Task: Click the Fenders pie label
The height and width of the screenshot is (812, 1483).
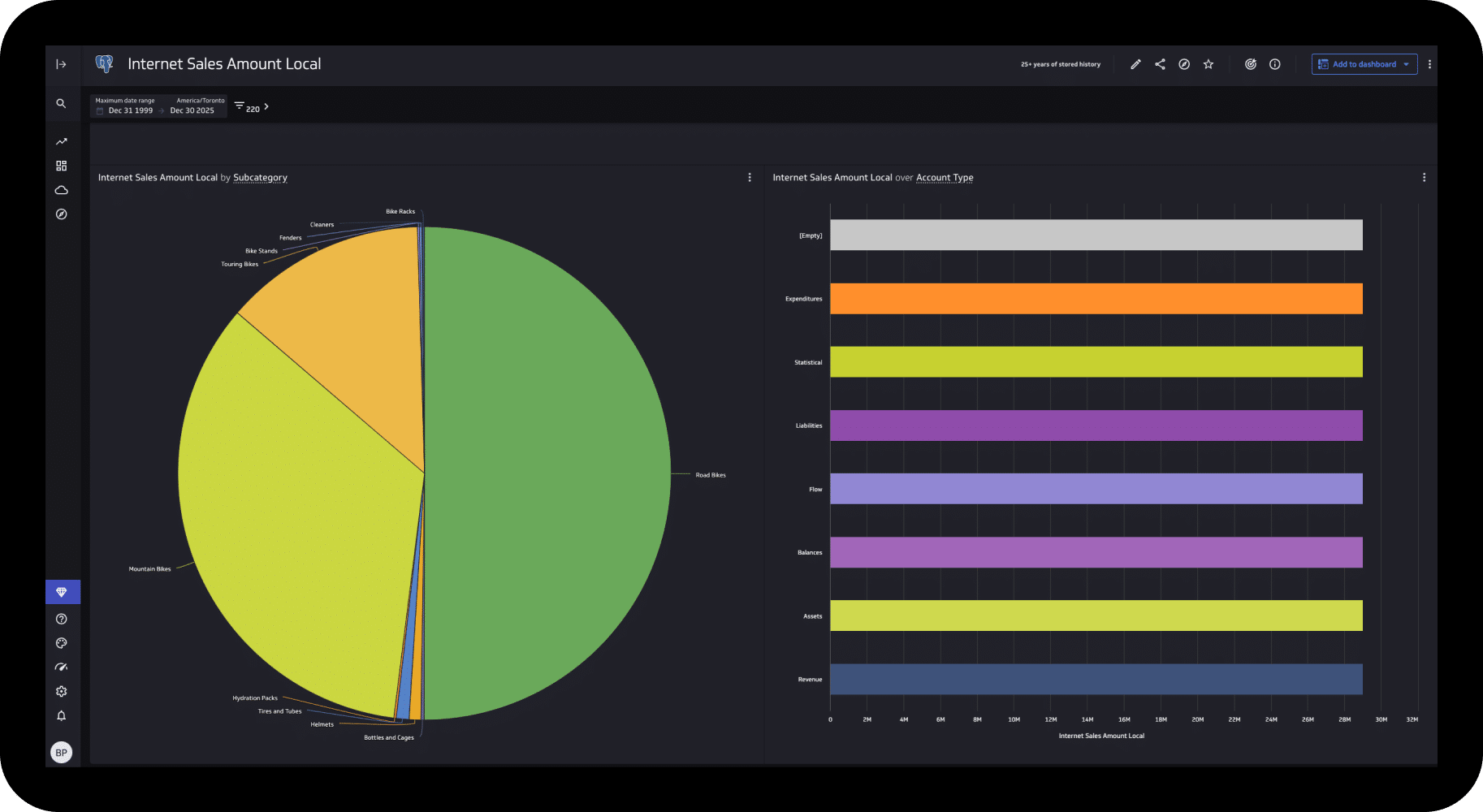Action: pos(291,238)
